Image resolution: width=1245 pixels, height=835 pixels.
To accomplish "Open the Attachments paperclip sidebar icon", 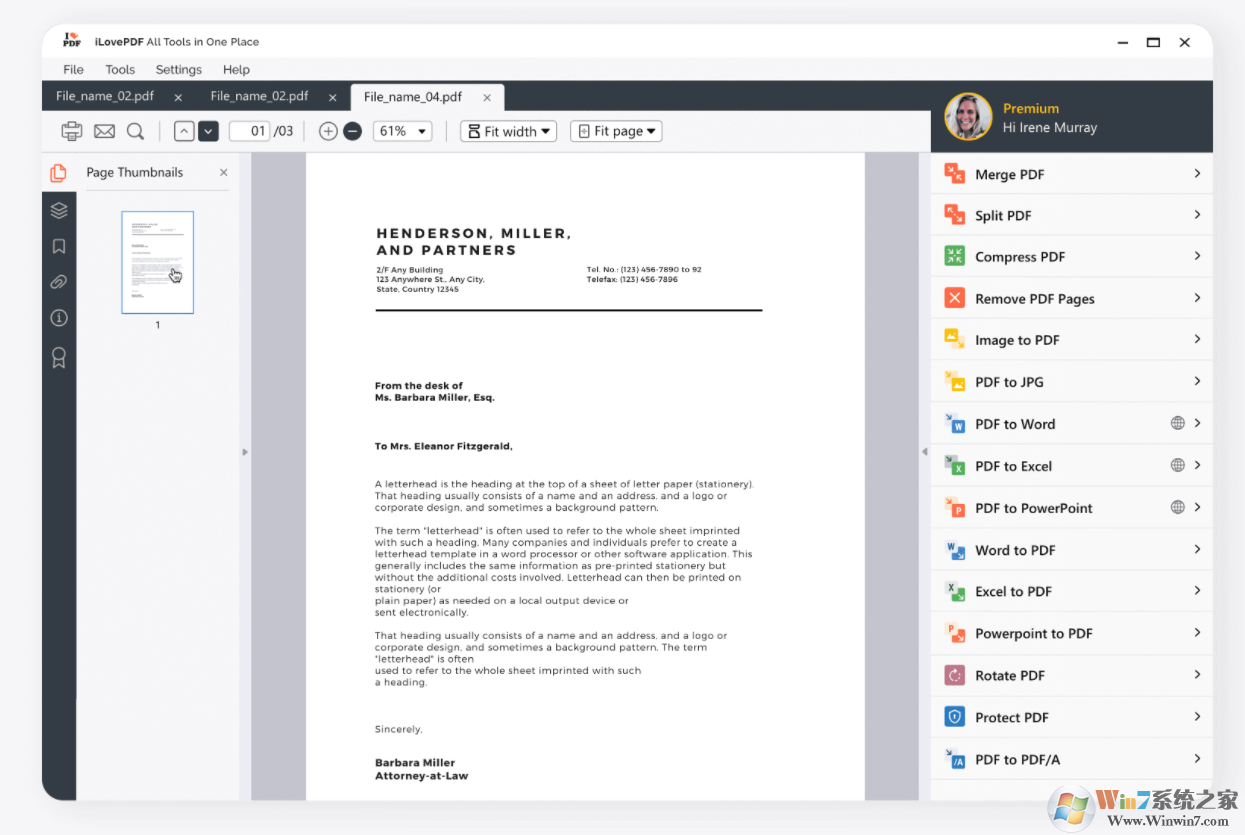I will tap(59, 282).
